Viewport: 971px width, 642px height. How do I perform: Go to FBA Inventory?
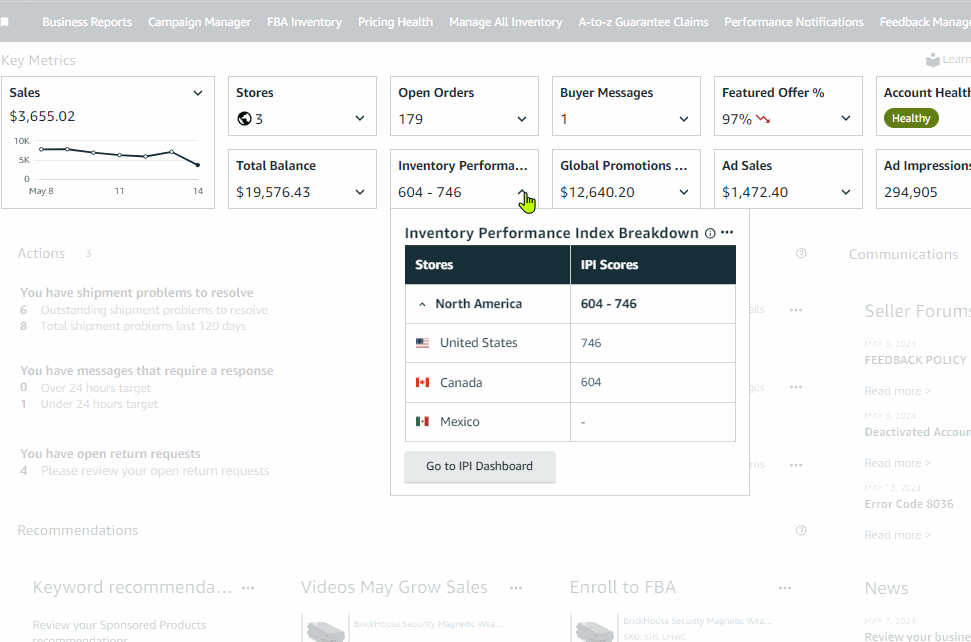304,22
